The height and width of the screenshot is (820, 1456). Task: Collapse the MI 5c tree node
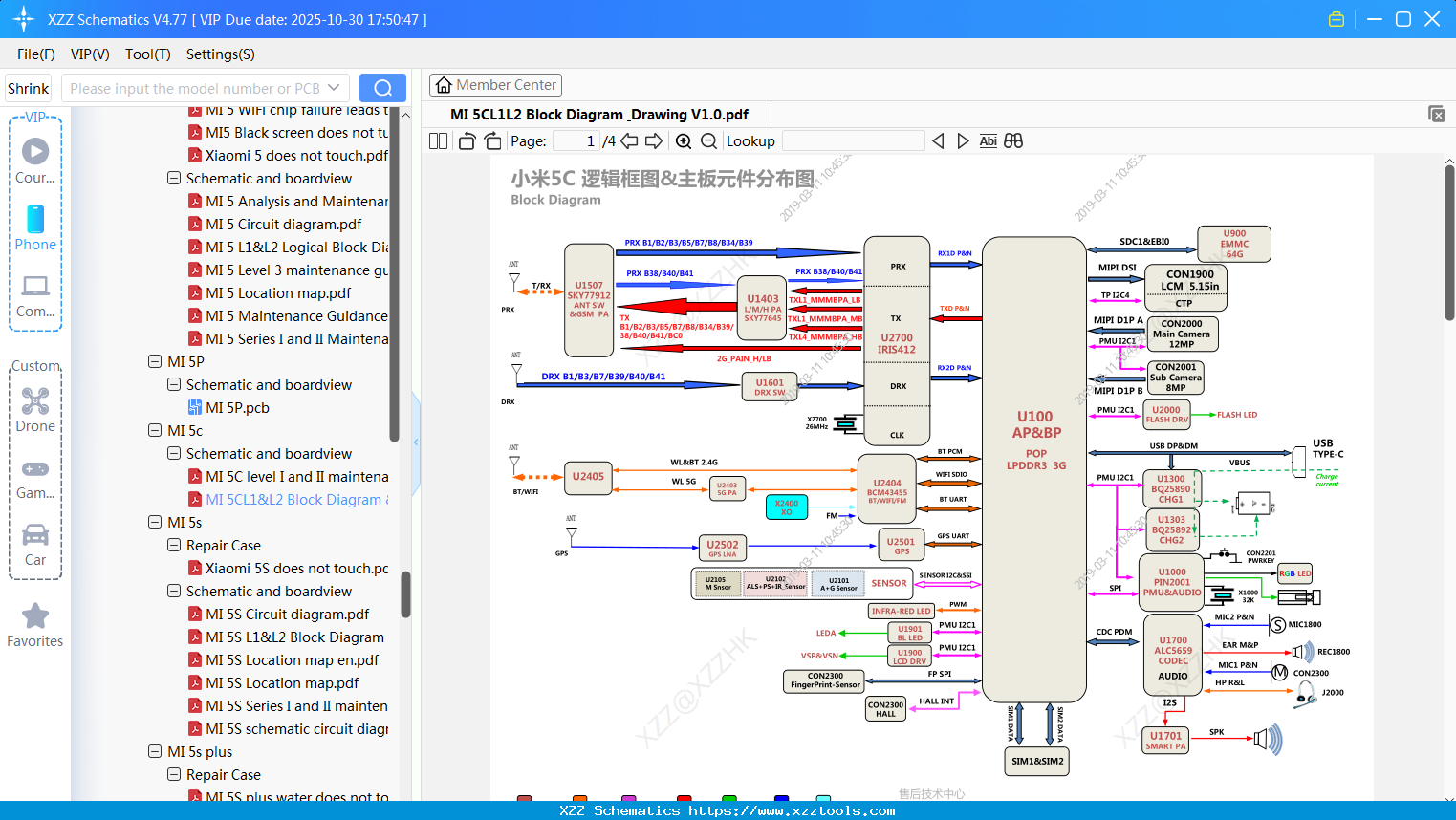[x=154, y=430]
